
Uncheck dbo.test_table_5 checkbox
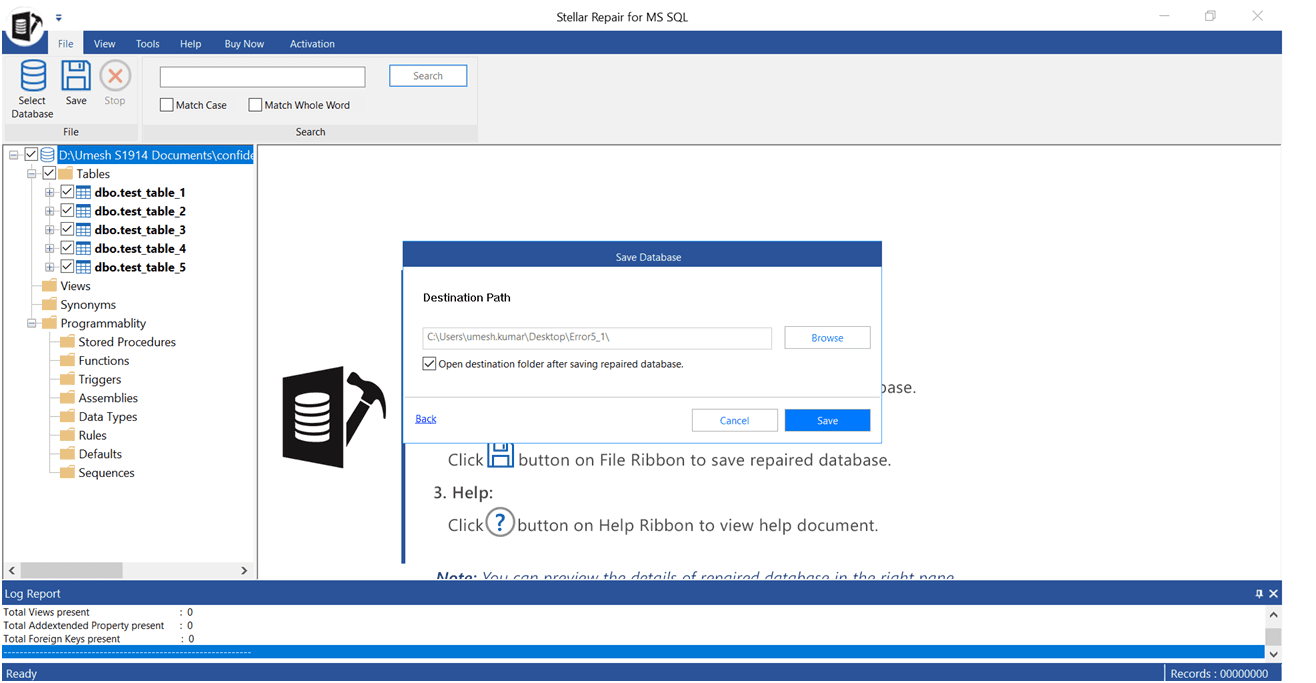(67, 267)
